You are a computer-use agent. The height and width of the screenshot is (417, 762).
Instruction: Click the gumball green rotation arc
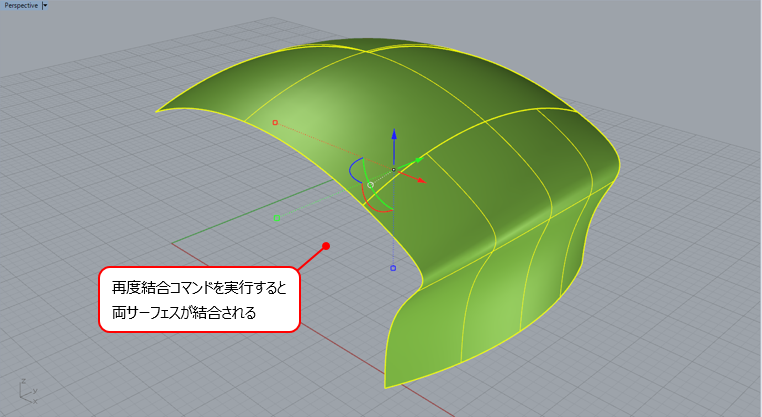375,187
